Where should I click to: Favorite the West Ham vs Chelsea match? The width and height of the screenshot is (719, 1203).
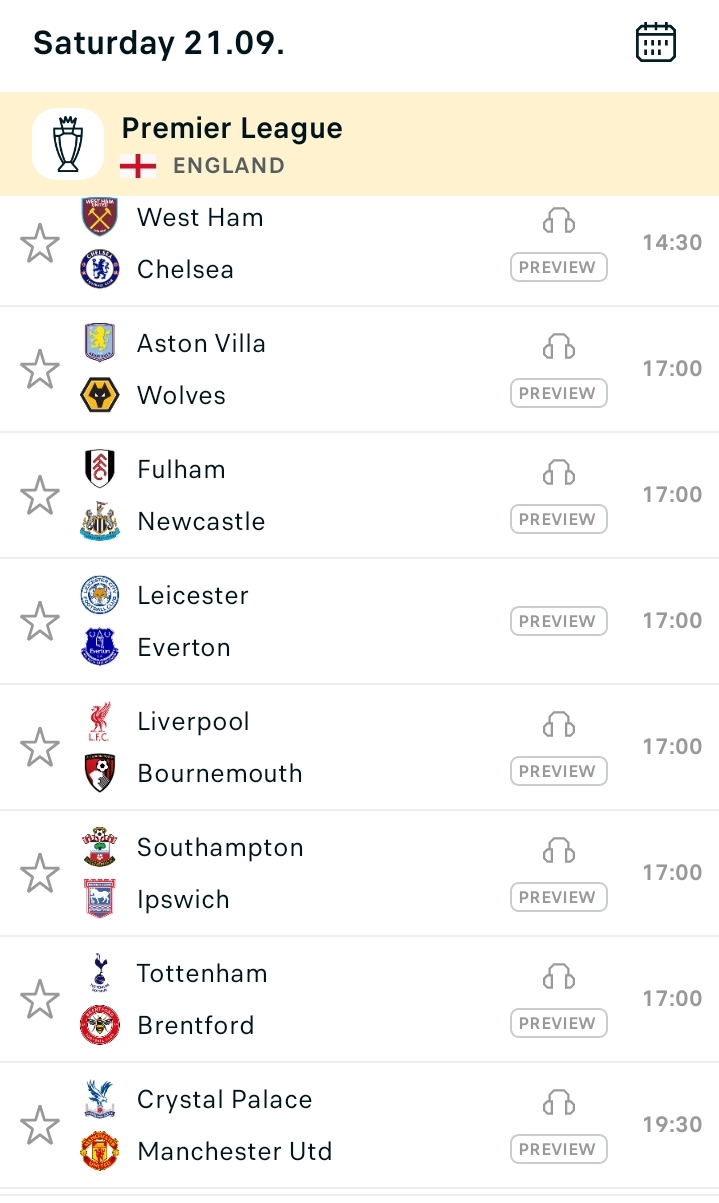coord(40,243)
